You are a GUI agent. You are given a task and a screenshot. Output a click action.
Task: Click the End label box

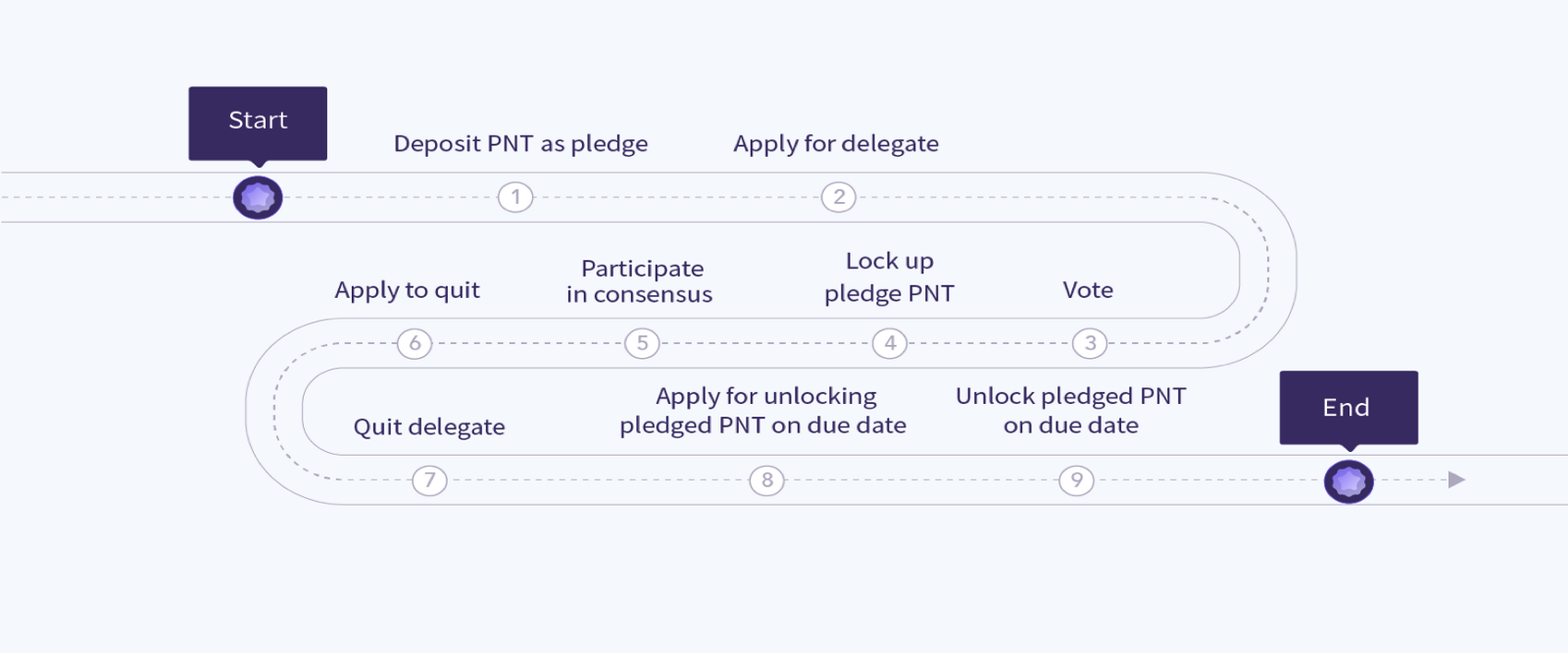click(x=1347, y=407)
